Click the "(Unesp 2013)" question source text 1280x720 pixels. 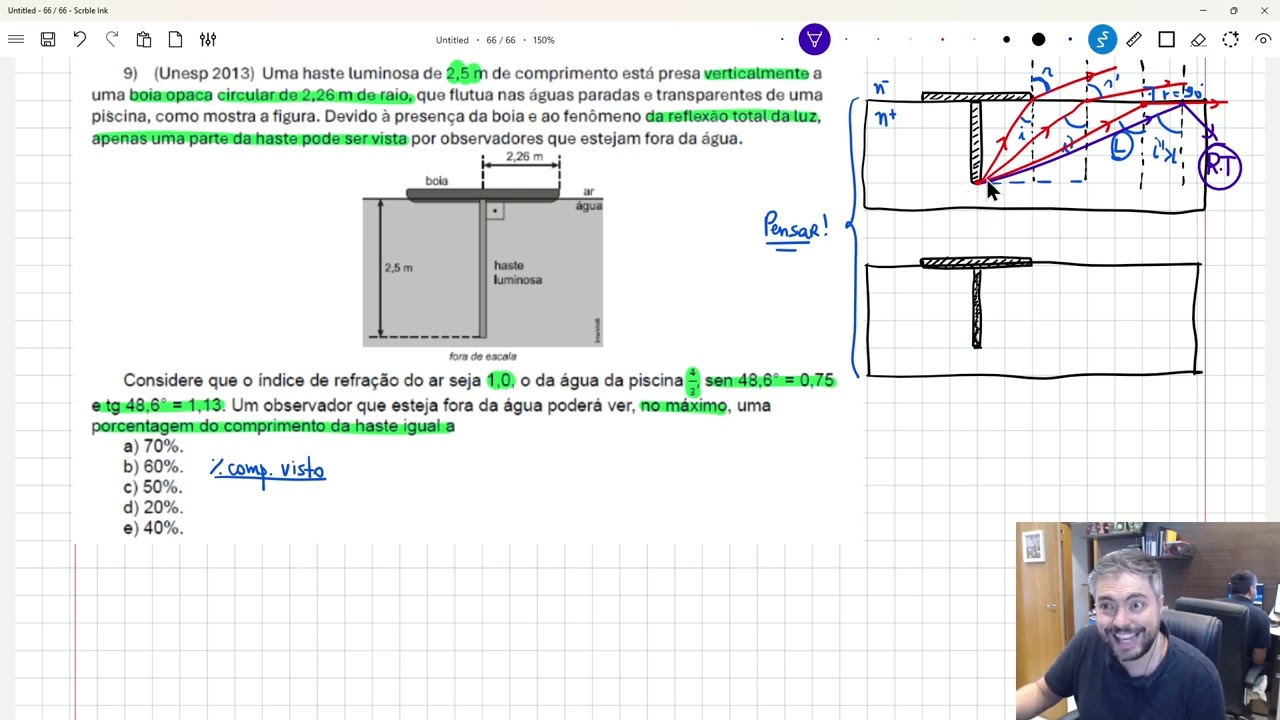pyautogui.click(x=204, y=74)
